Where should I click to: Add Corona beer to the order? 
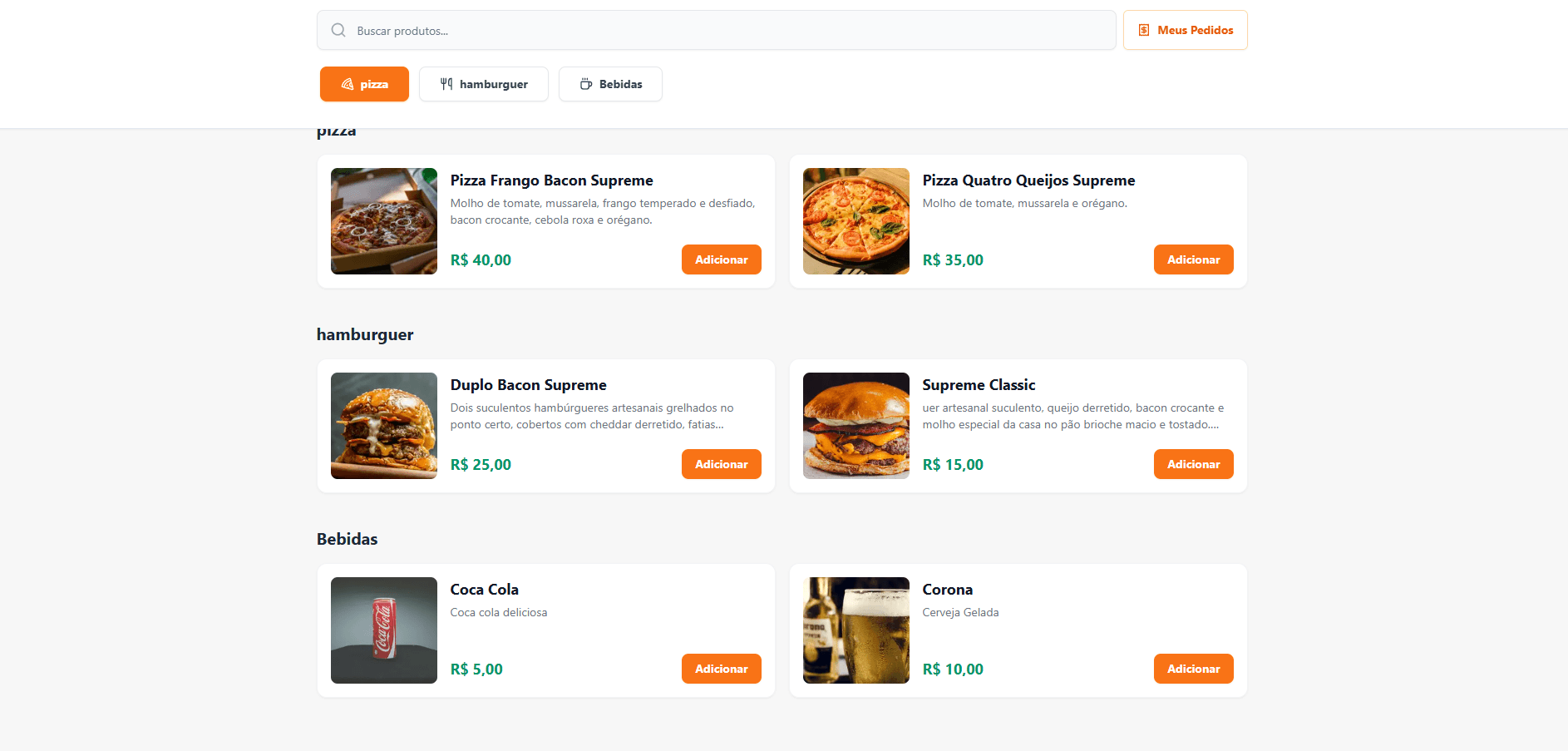click(1193, 669)
